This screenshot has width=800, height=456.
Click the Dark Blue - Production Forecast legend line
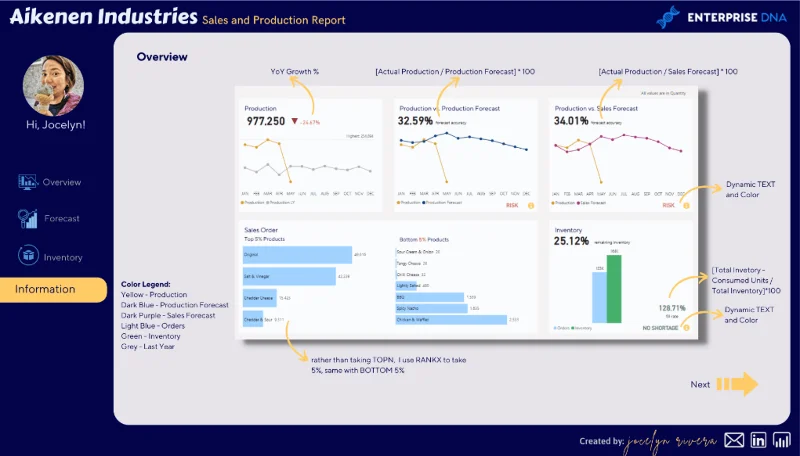174,305
